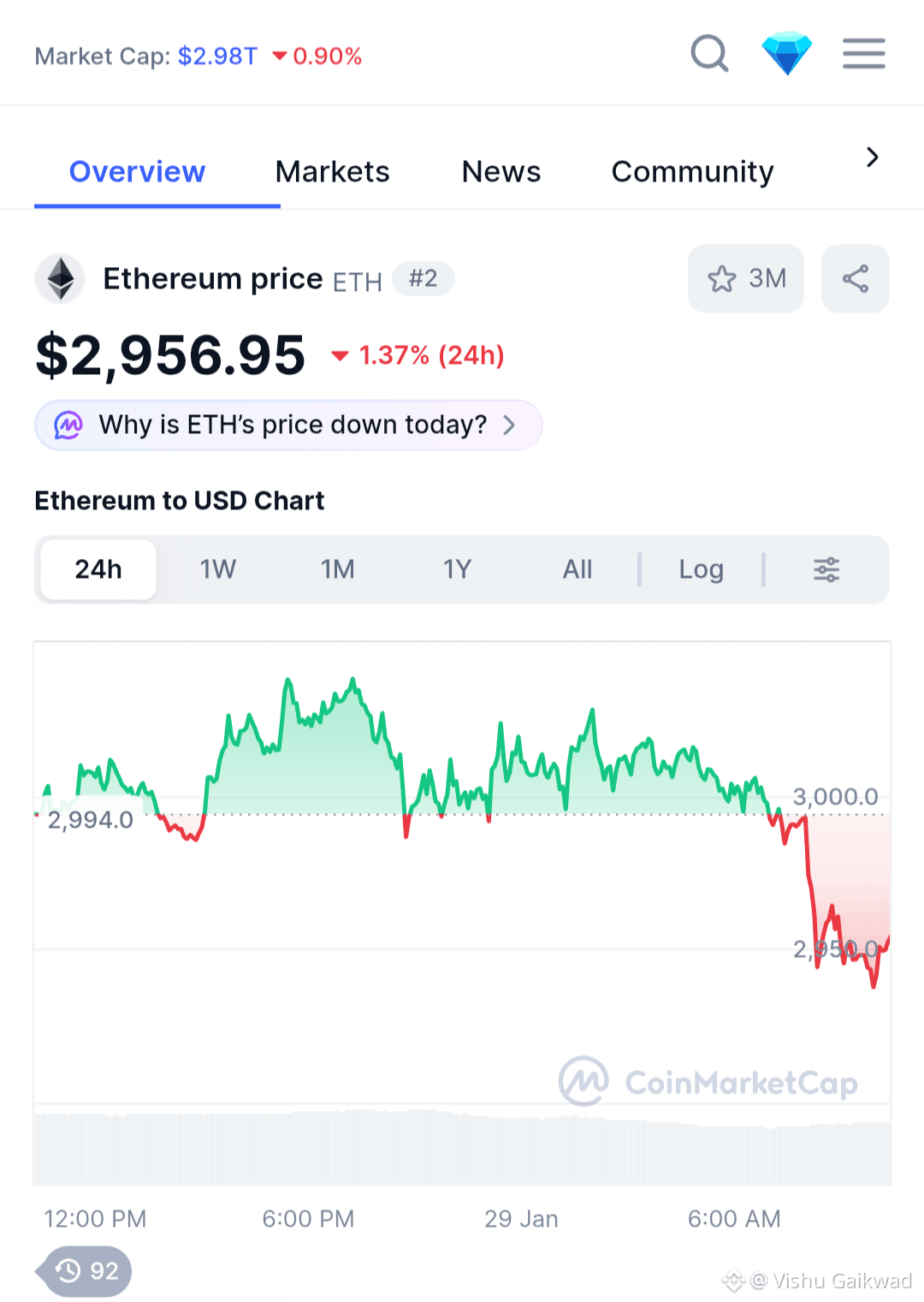Go to the Community tab
This screenshot has width=924, height=1302.
(692, 172)
